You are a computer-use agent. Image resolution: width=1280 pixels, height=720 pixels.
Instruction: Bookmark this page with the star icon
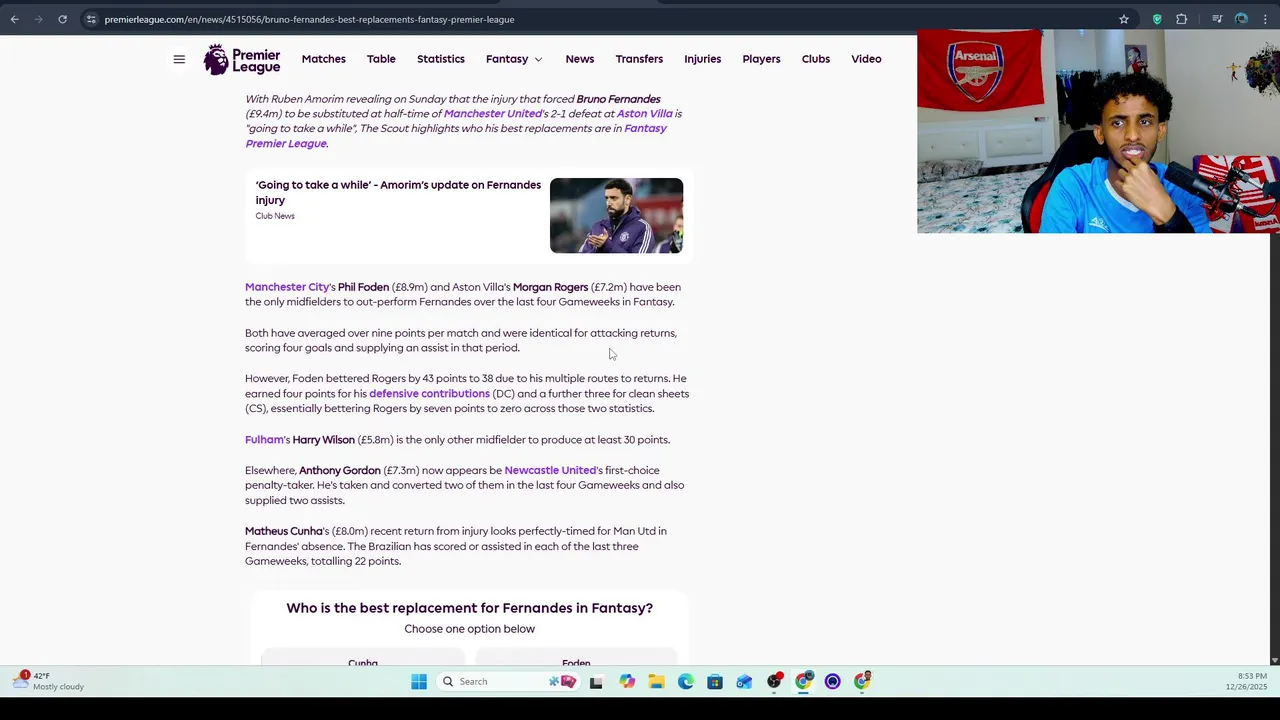[x=1124, y=19]
